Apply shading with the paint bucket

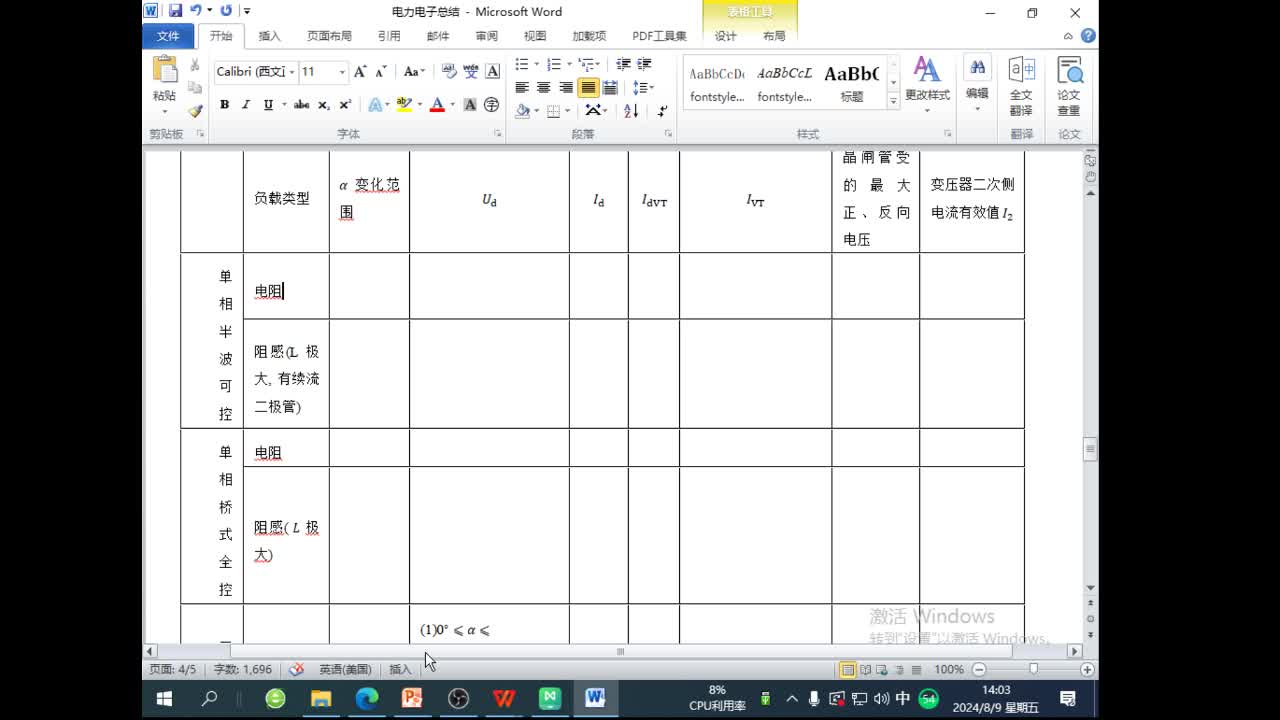click(x=522, y=111)
